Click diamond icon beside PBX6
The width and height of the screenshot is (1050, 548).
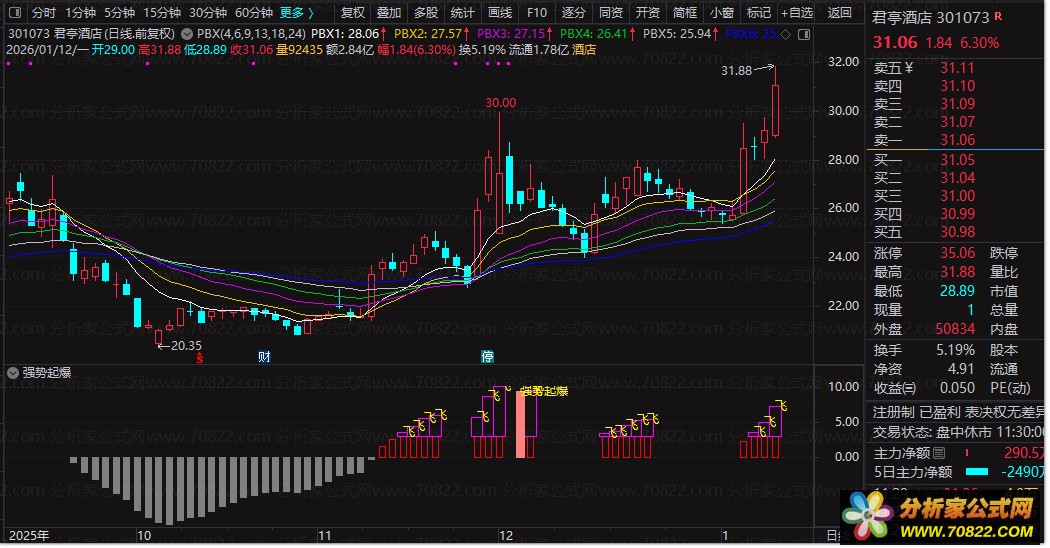click(785, 33)
